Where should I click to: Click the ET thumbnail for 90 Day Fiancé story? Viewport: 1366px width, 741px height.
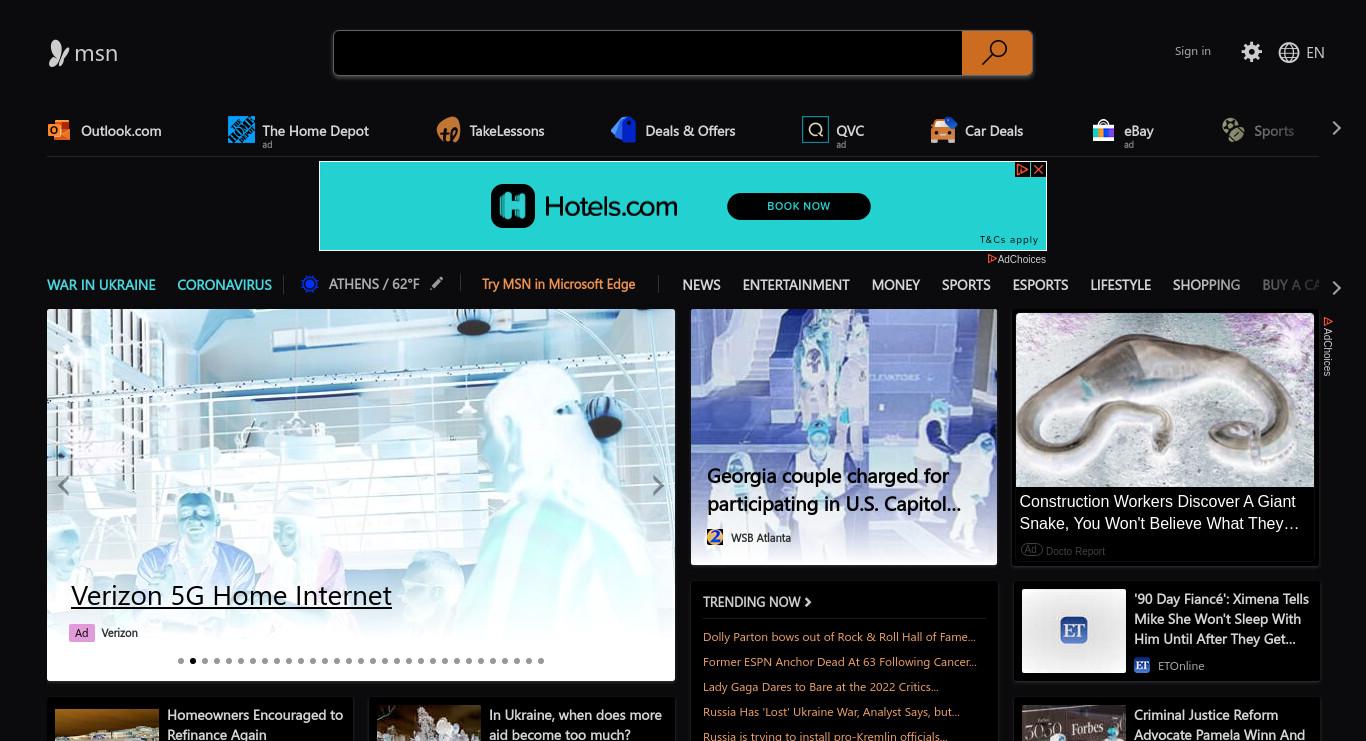[x=1074, y=631]
